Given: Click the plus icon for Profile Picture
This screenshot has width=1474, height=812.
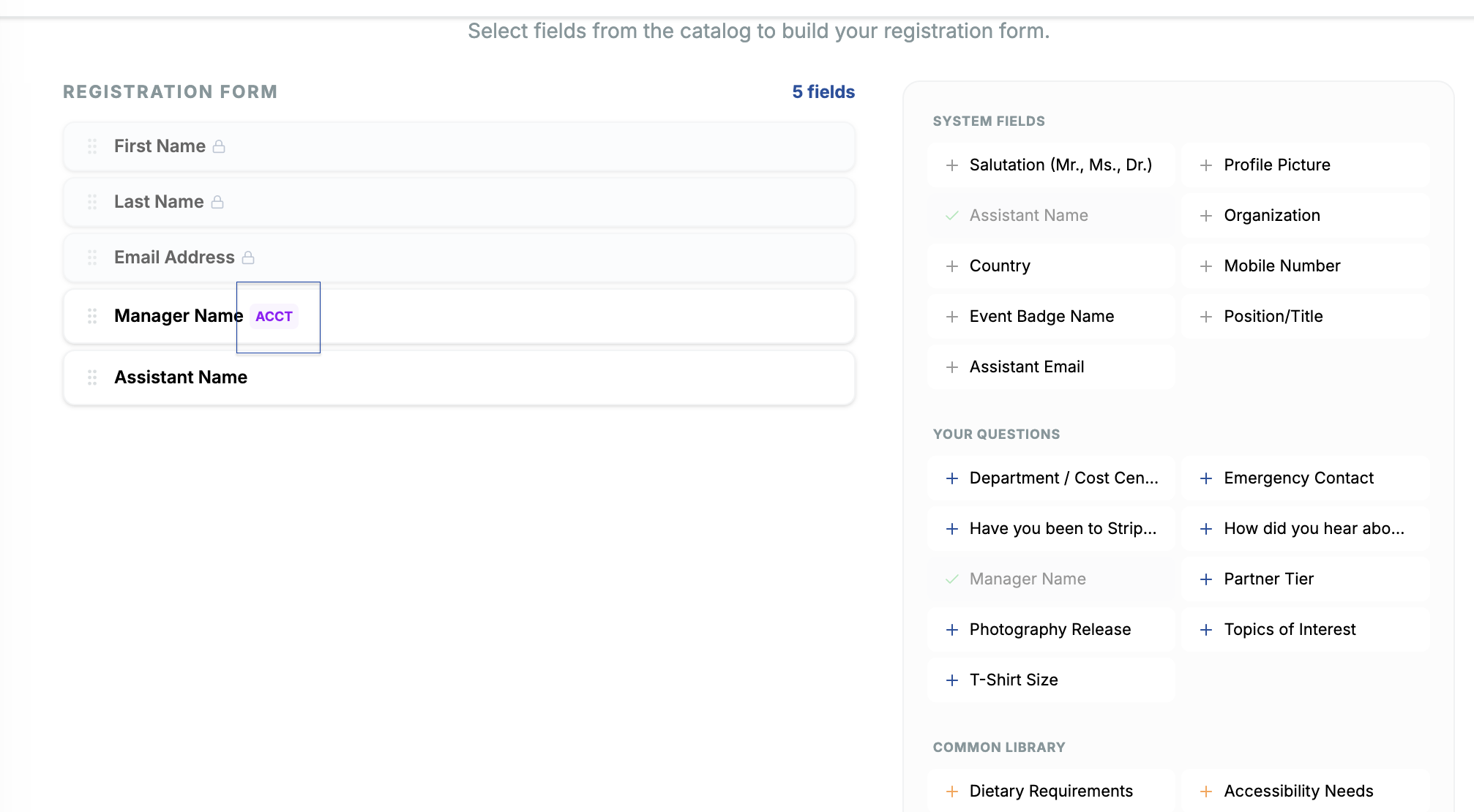Looking at the screenshot, I should pos(1206,165).
